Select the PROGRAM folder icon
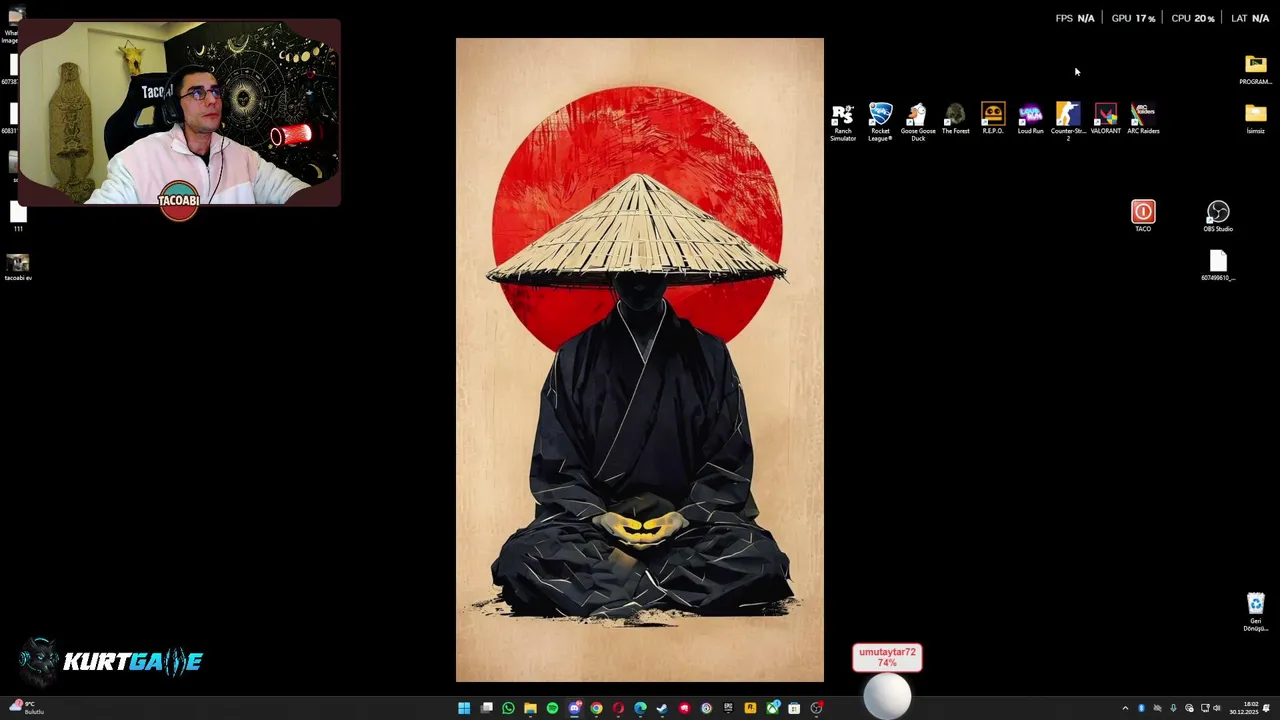Viewport: 1280px width, 720px height. pos(1256,69)
